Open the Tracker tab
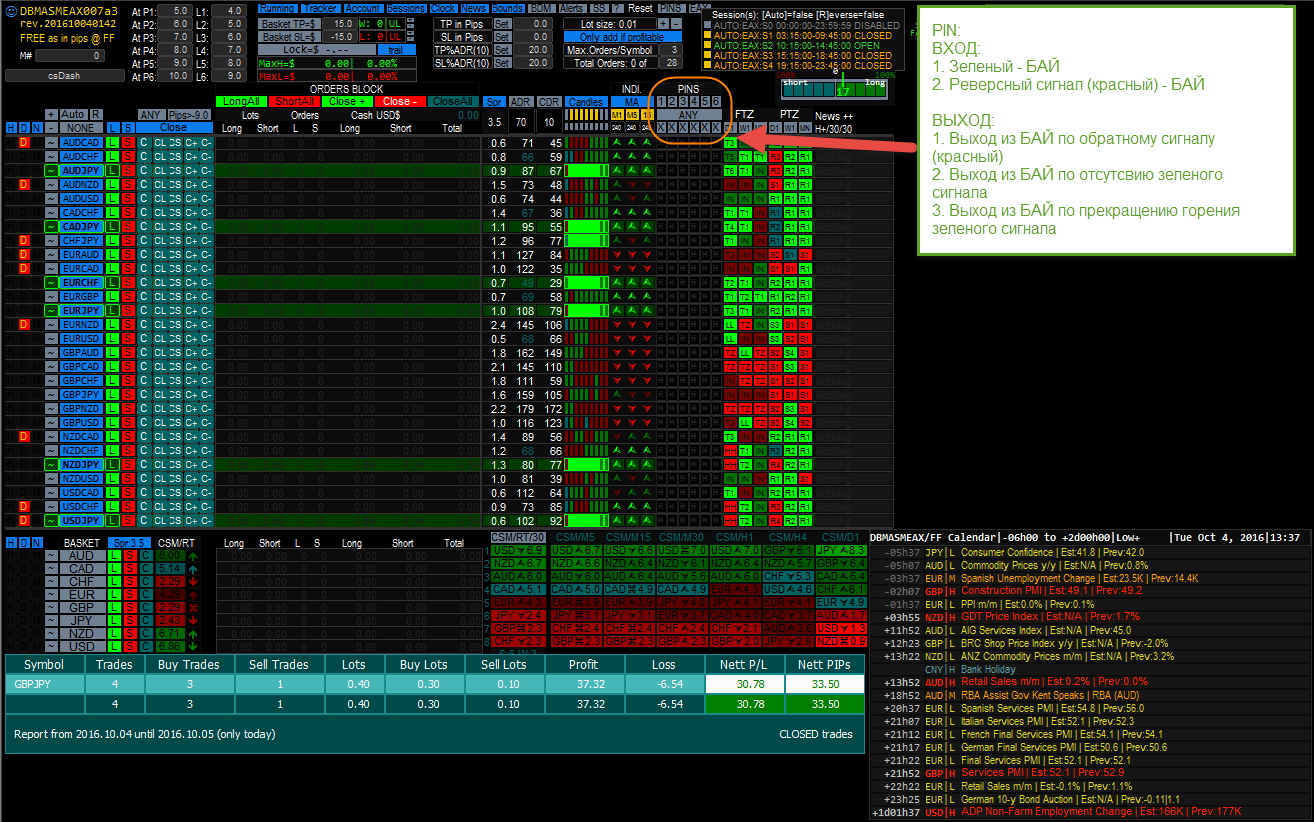 point(321,8)
